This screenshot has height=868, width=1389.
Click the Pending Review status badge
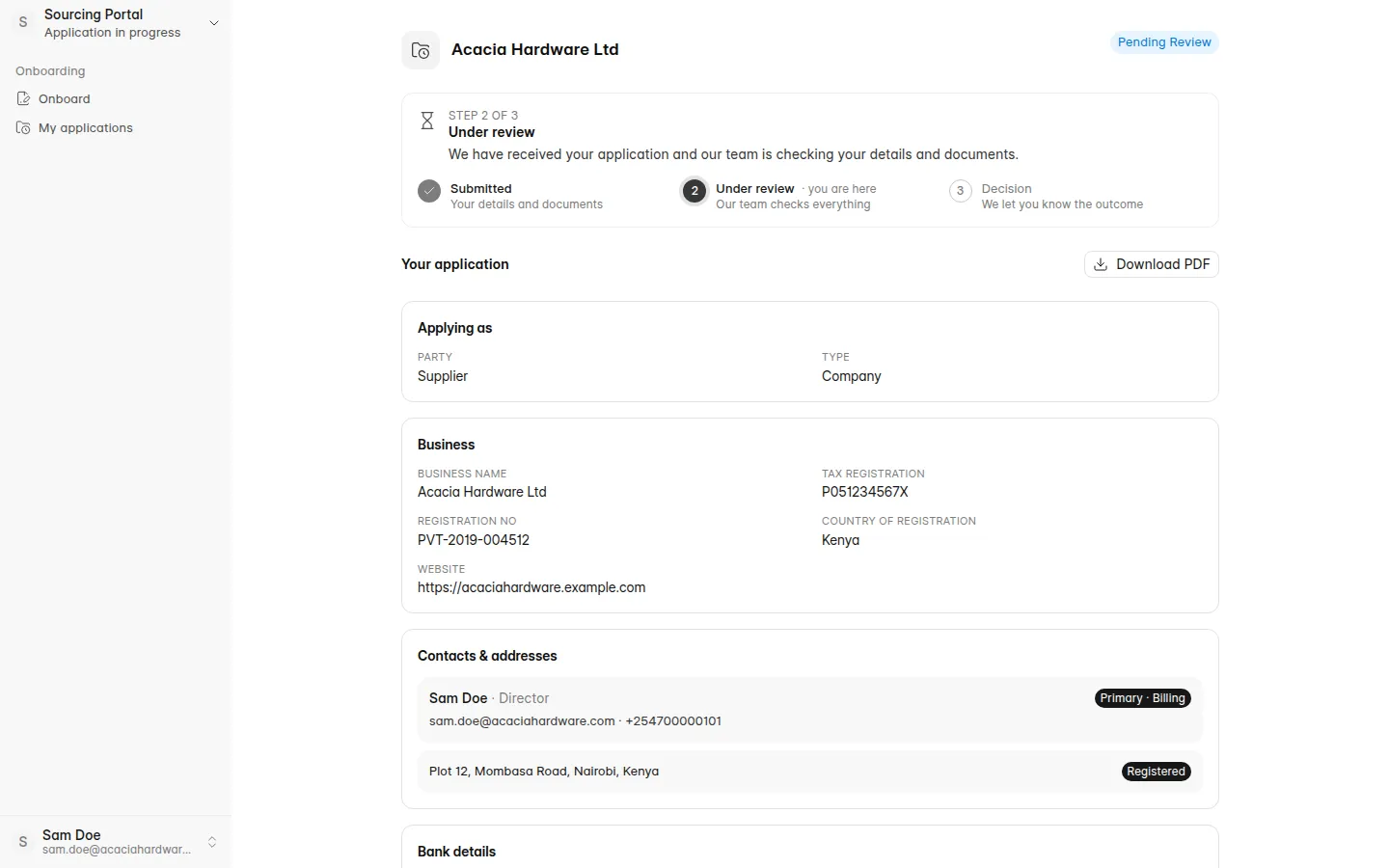point(1164,42)
